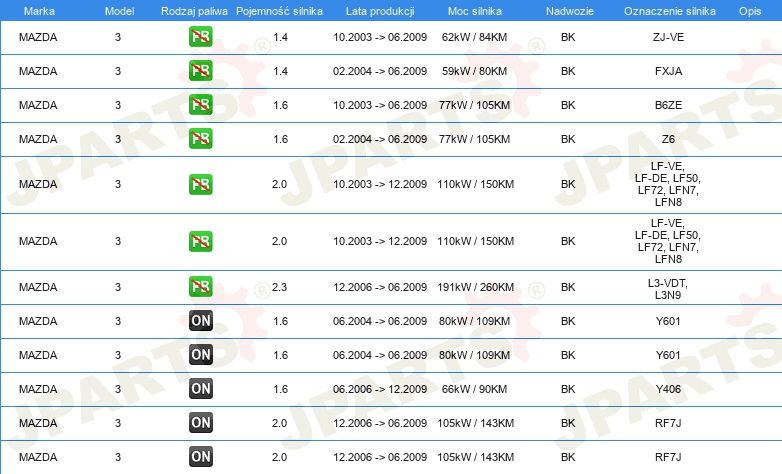Screen dimensions: 782x474
Task: Select production years in the ZJ-VE row
Action: [380, 37]
